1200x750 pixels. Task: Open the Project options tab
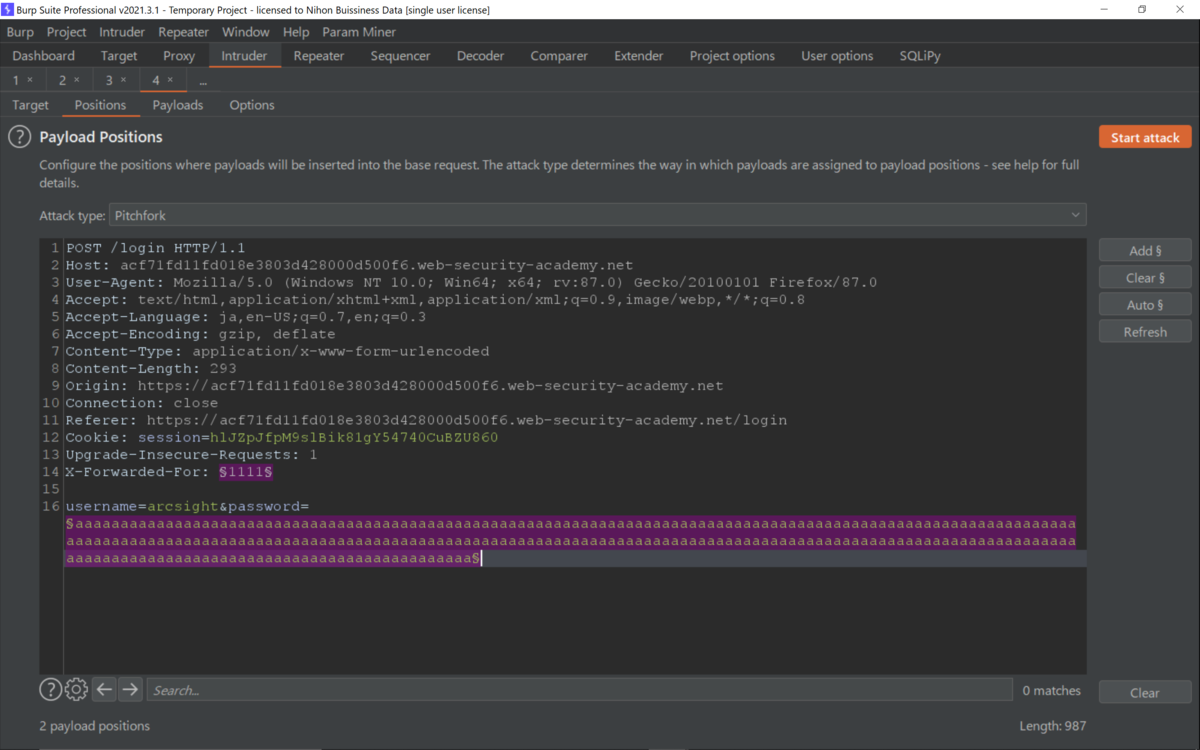click(x=732, y=56)
